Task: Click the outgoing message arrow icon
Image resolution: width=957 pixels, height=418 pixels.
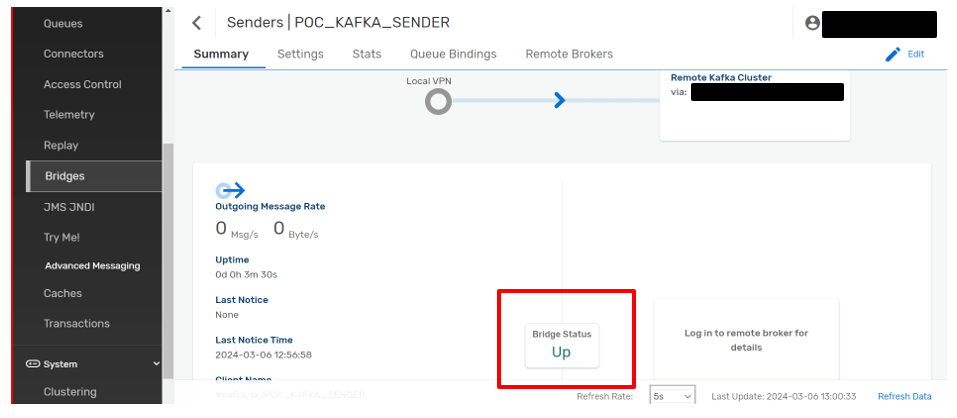Action: coord(230,190)
